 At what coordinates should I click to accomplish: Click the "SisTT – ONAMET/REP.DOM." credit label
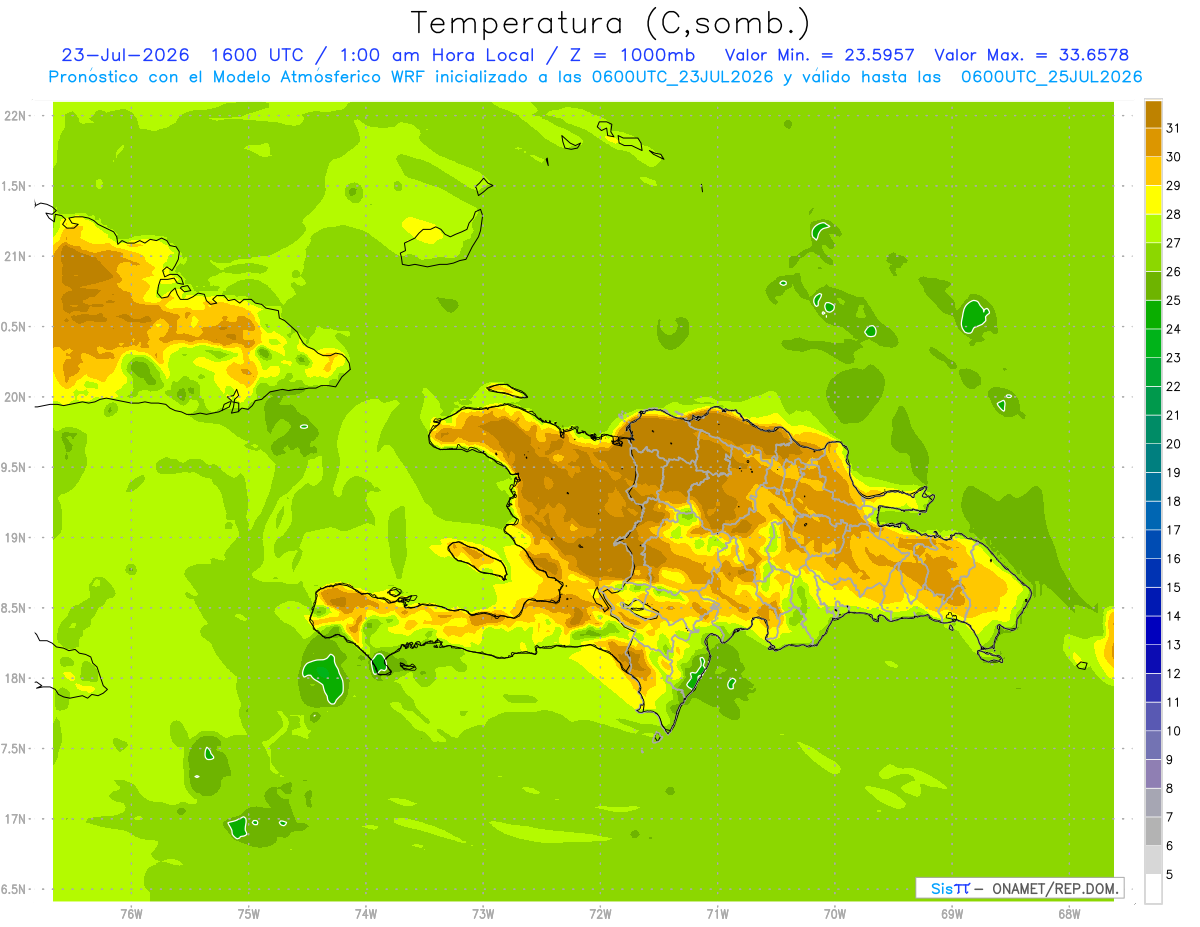pyautogui.click(x=1019, y=888)
